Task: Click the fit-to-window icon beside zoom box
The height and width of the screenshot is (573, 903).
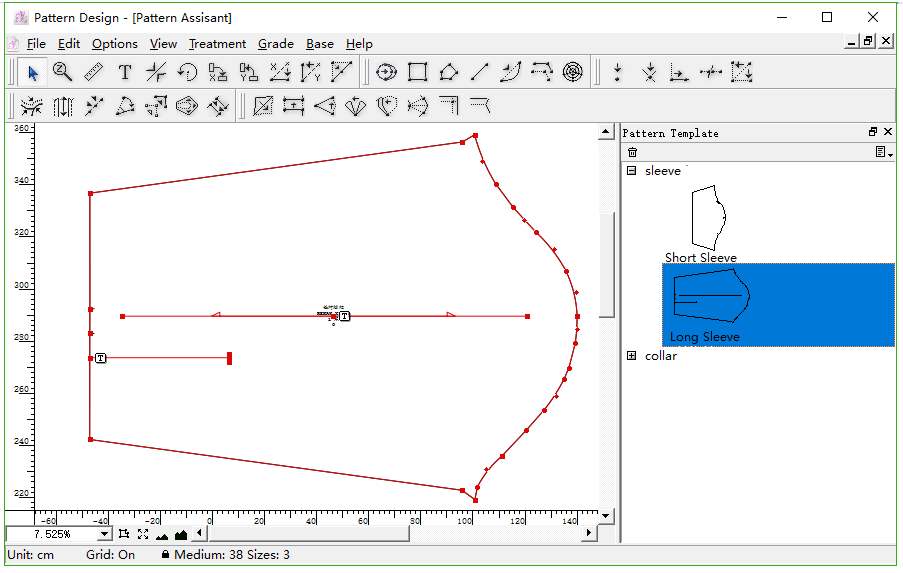Action: pyautogui.click(x=142, y=534)
